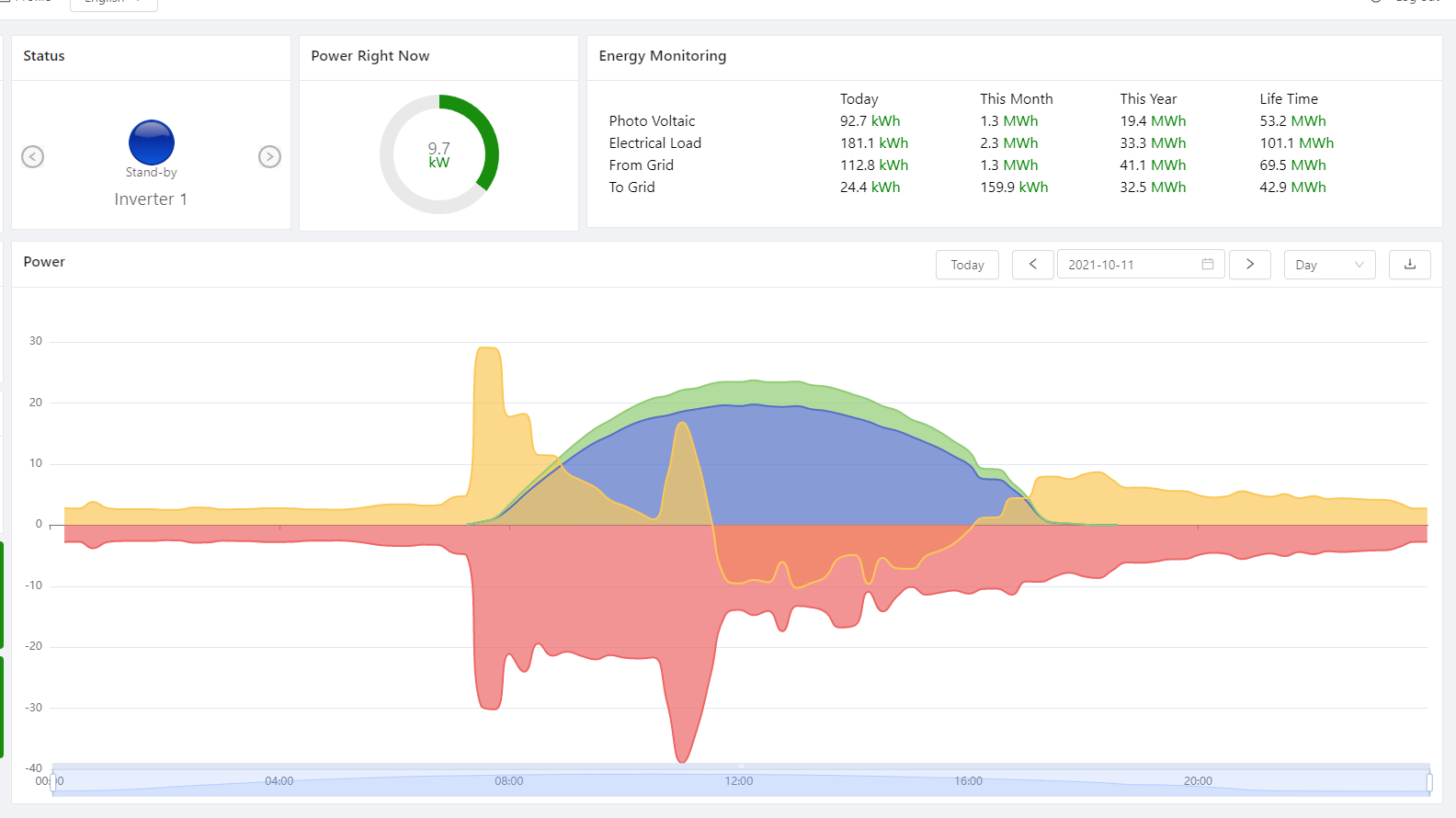Viewport: 1456px width, 818px height.
Task: Click the 159.9 kWh This Month value
Action: (x=1014, y=187)
